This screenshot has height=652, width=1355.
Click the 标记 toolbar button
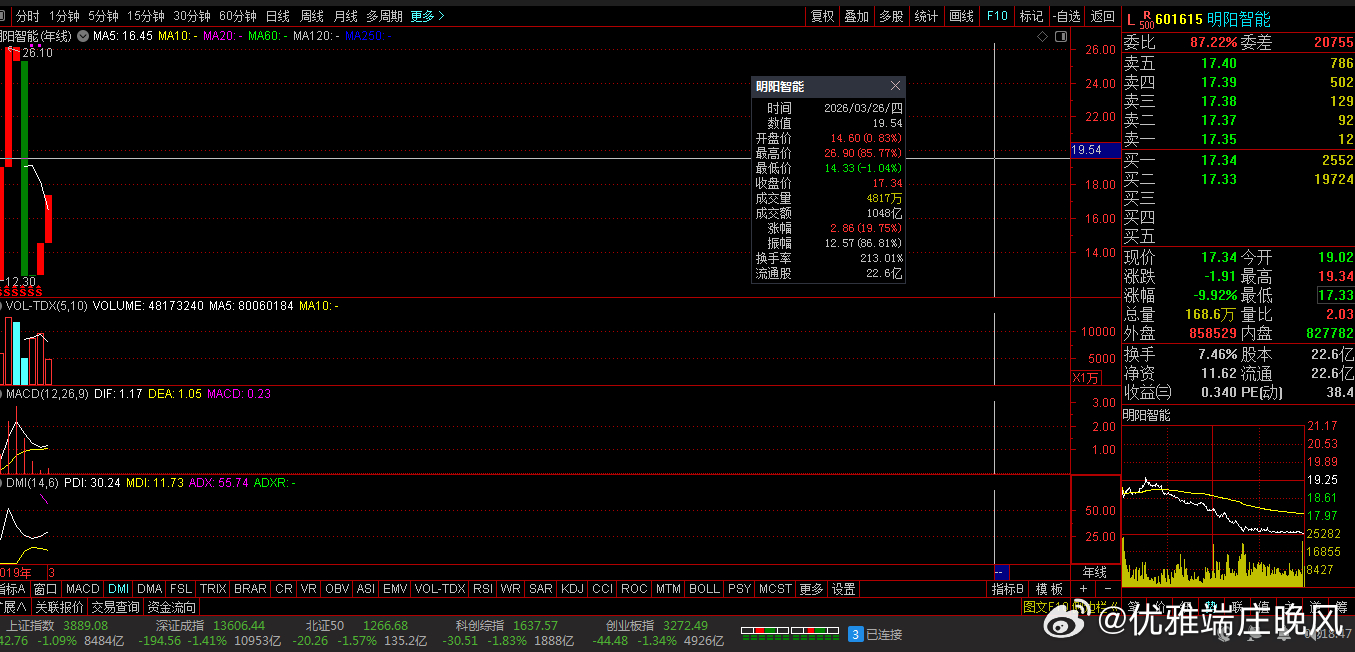(x=1031, y=16)
